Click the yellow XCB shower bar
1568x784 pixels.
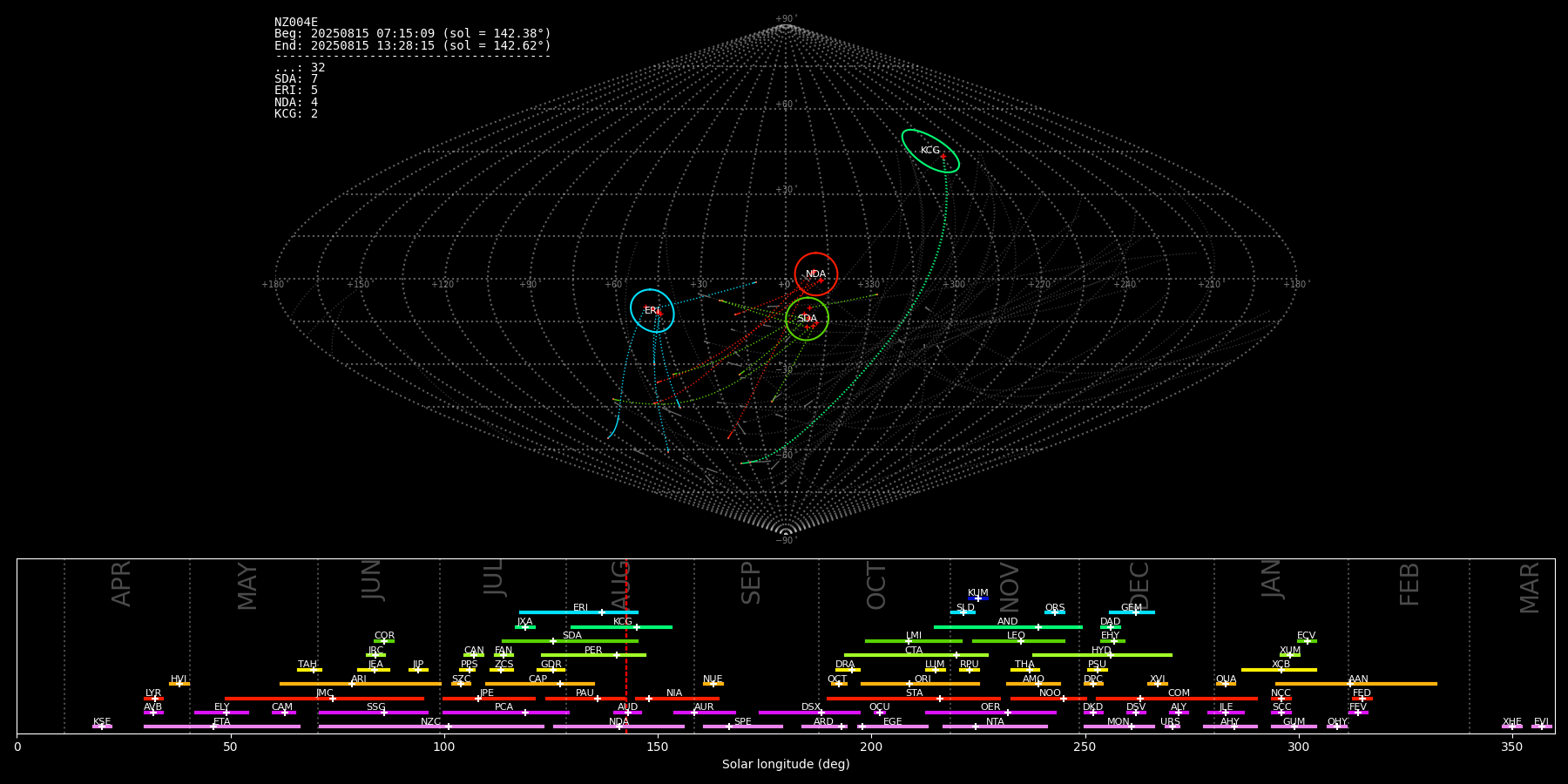(x=1279, y=670)
